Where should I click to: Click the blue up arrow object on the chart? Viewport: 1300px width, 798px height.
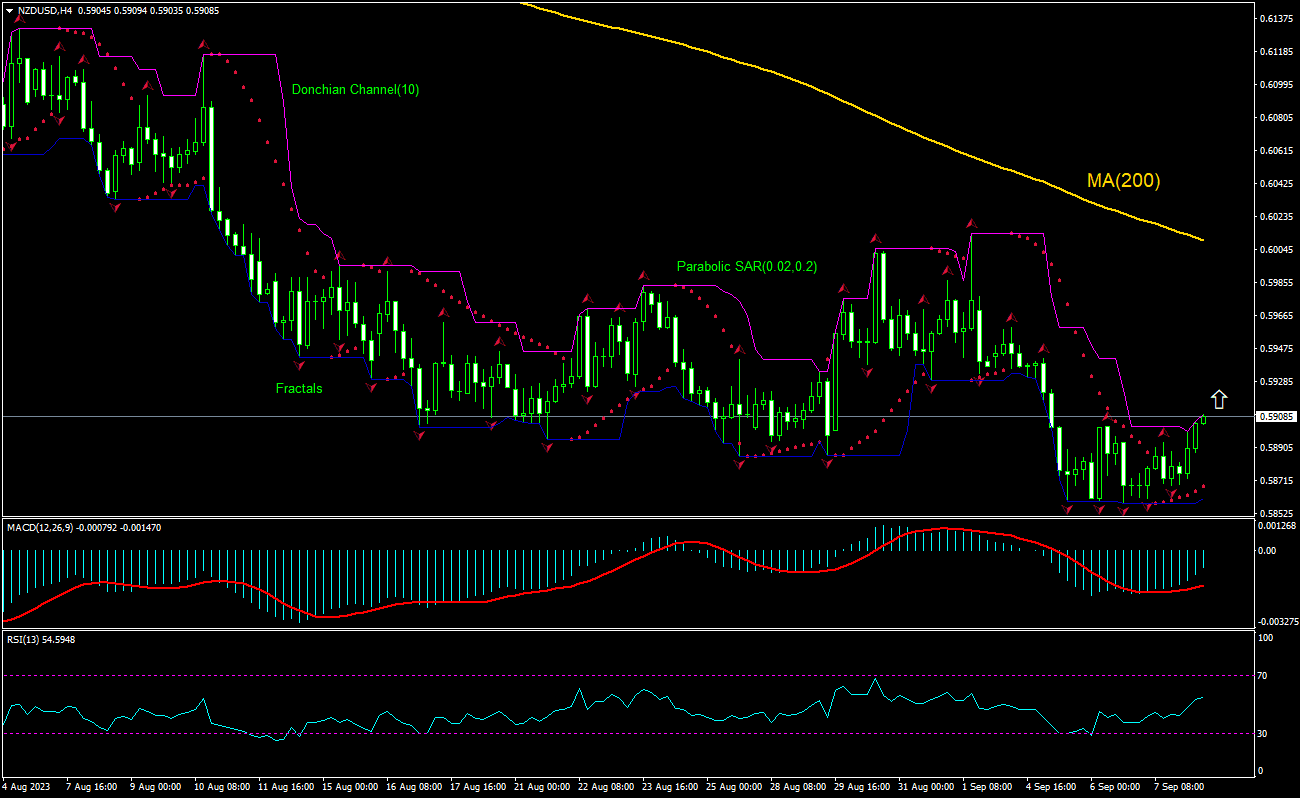(1220, 397)
